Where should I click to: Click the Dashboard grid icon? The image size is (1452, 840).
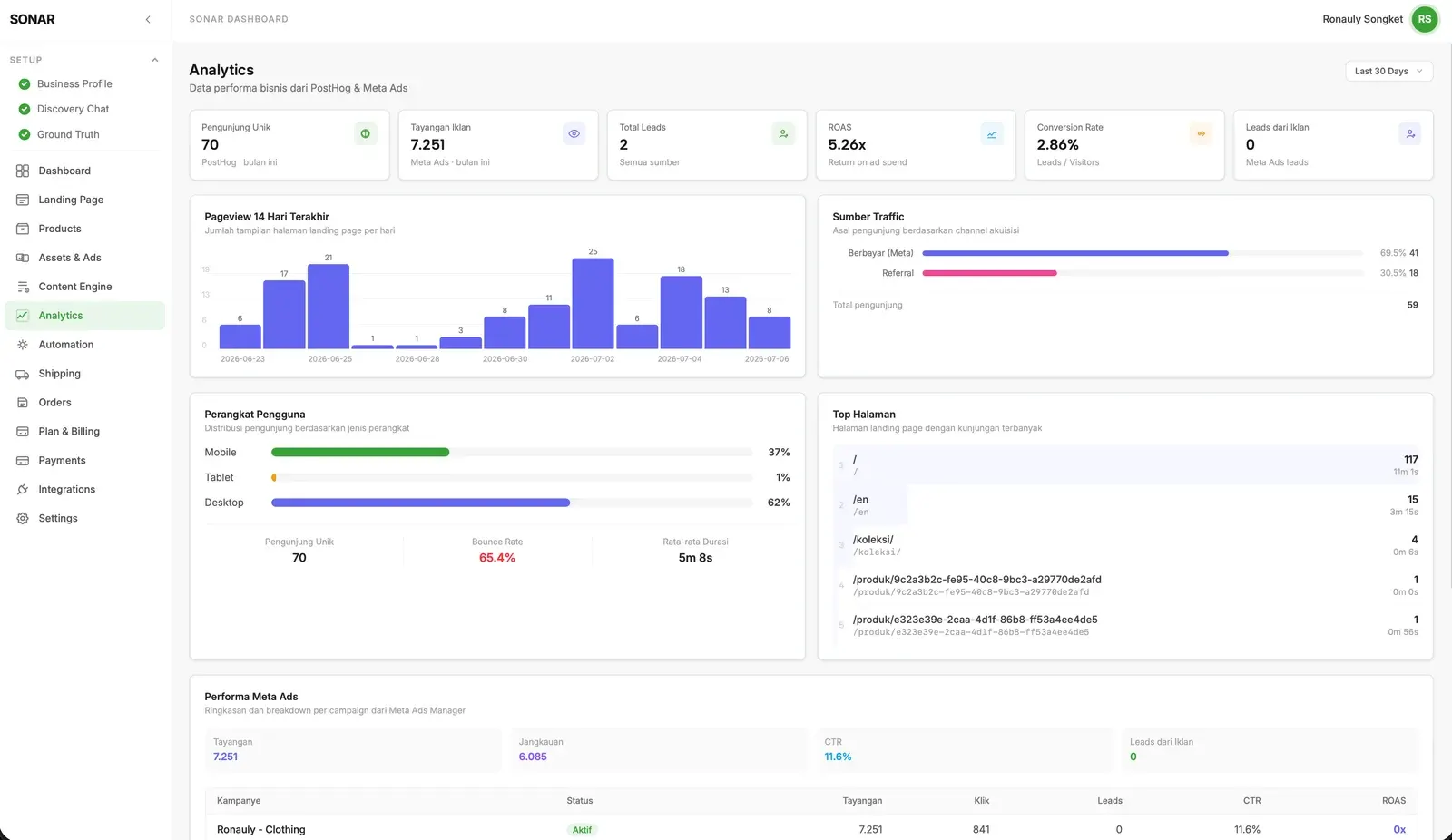click(x=23, y=171)
